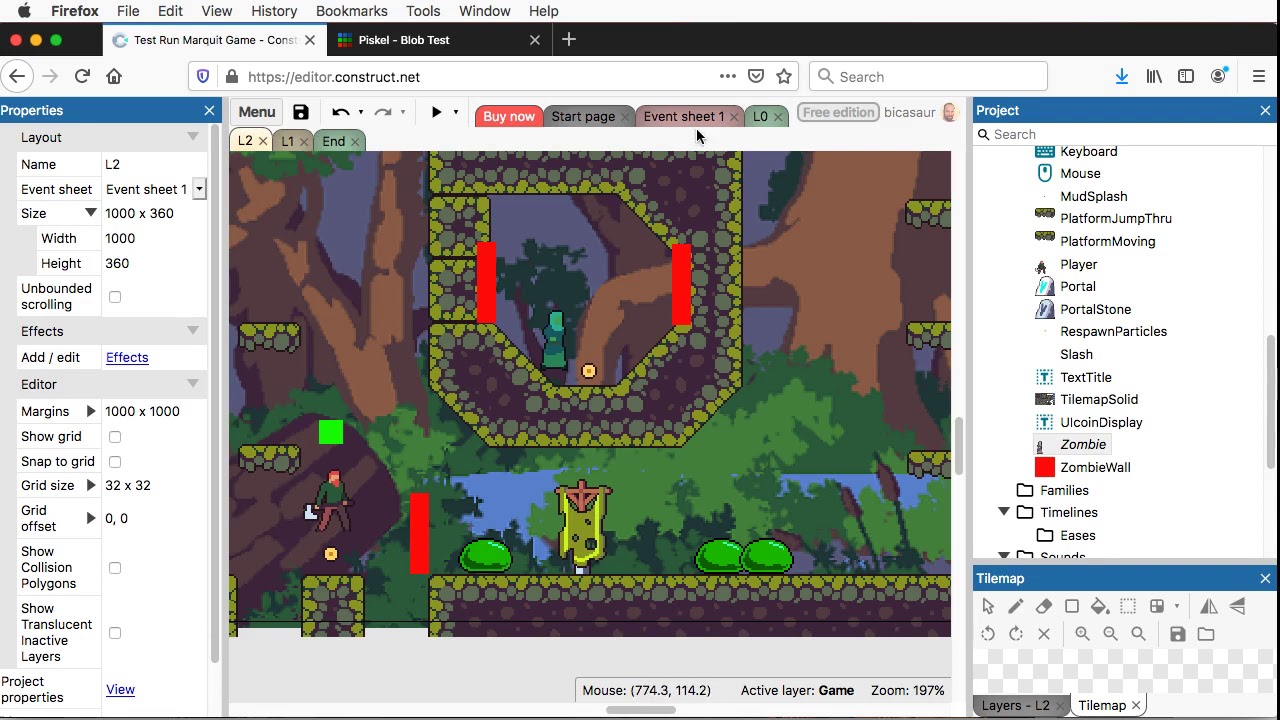Open the Construct Menu button

click(257, 112)
